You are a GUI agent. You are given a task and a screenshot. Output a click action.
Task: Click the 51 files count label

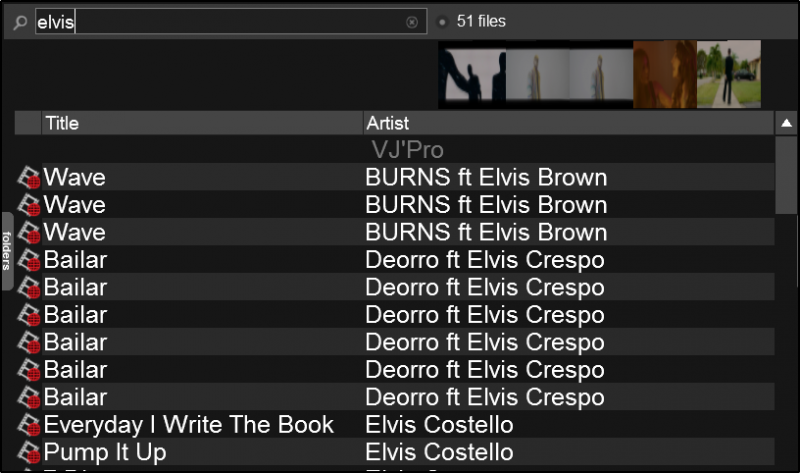(481, 21)
